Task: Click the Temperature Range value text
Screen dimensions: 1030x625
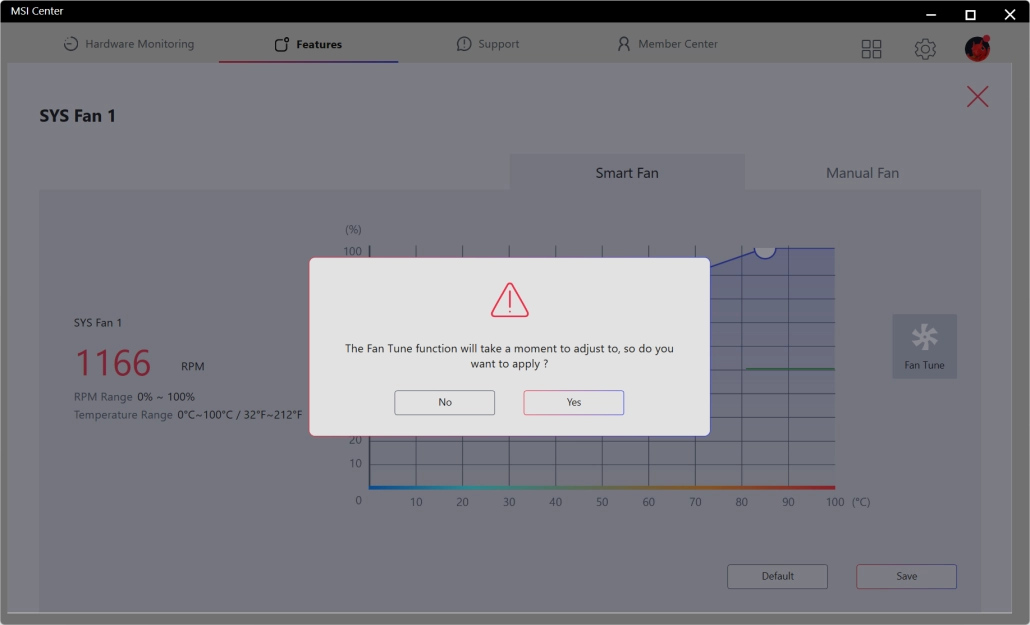Action: (x=240, y=415)
